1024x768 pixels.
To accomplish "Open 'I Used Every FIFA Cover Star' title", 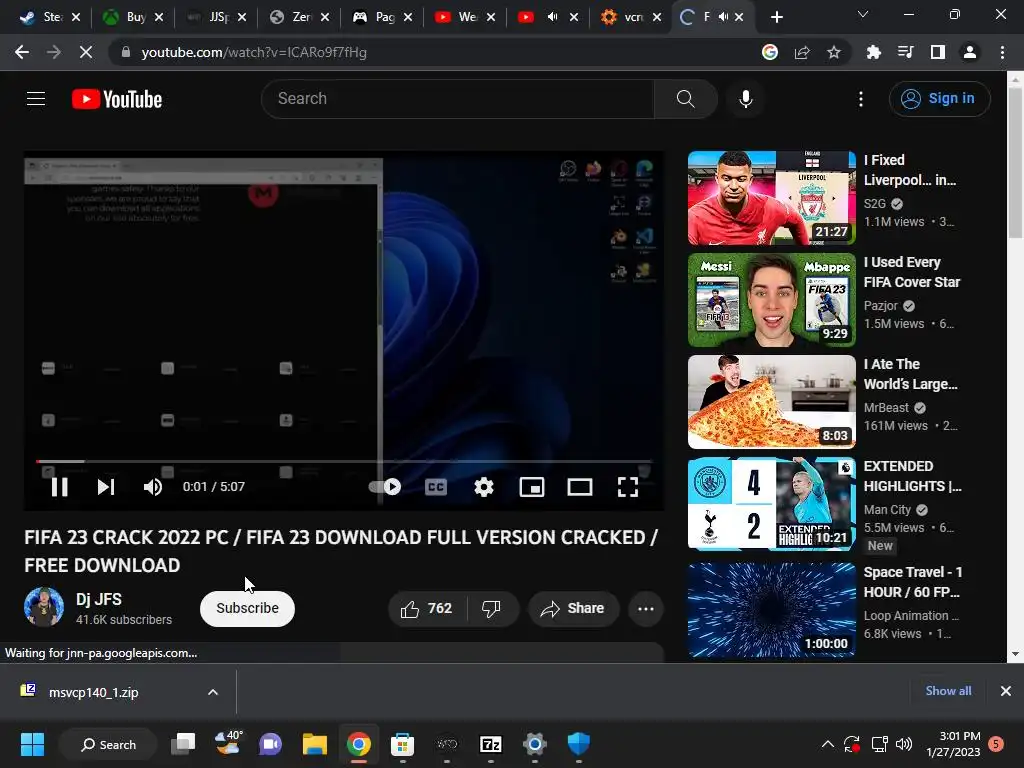I will pyautogui.click(x=912, y=272).
